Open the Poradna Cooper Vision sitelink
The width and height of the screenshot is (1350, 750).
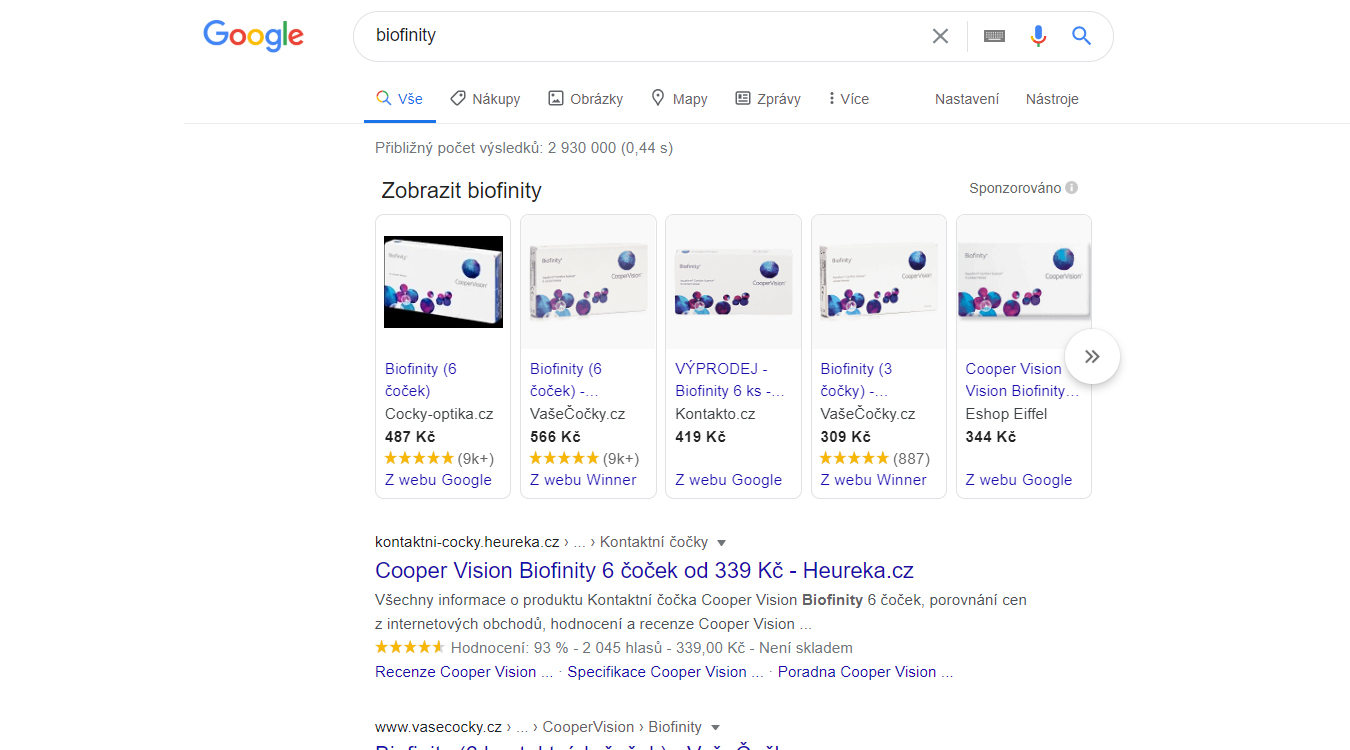[x=866, y=672]
